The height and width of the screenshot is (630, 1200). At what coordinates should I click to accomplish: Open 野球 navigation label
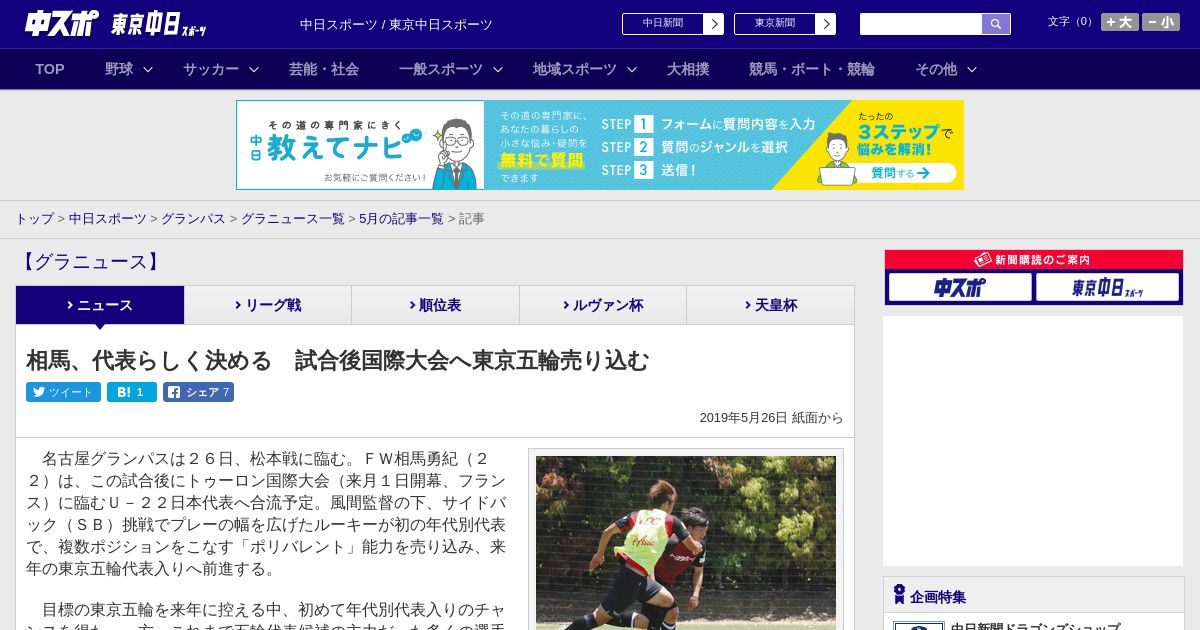[119, 69]
